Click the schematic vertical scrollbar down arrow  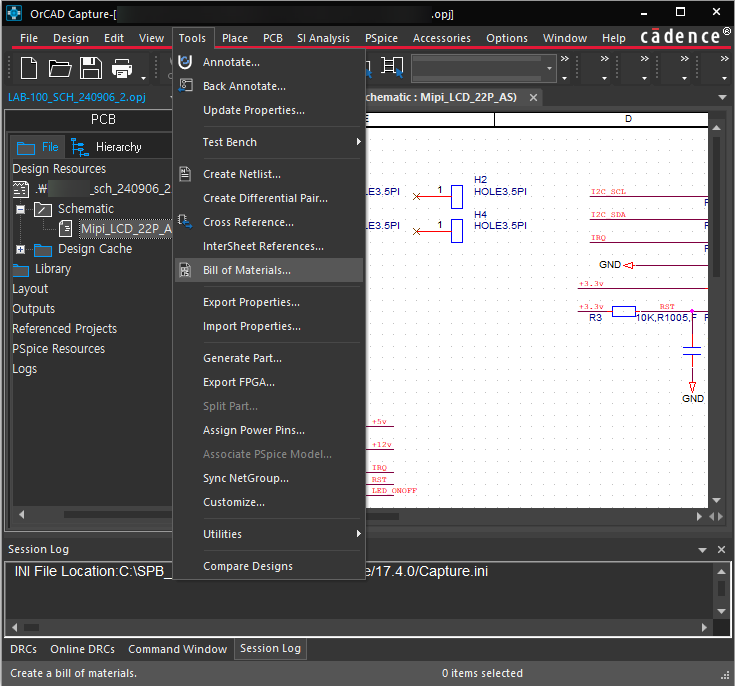point(716,500)
